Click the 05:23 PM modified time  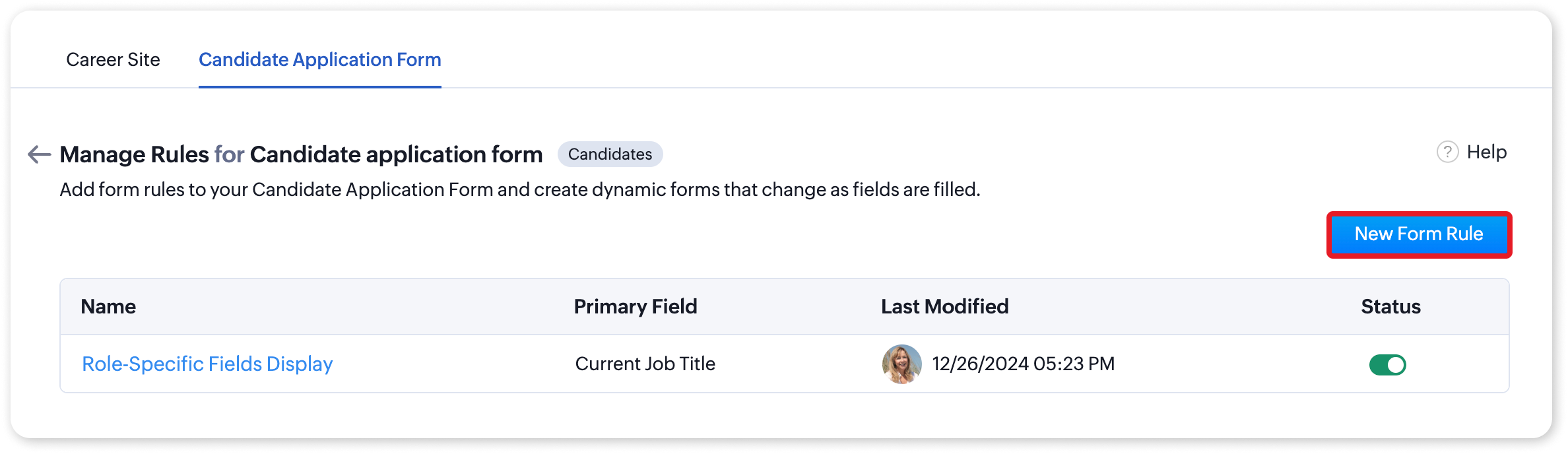[x=1074, y=364]
